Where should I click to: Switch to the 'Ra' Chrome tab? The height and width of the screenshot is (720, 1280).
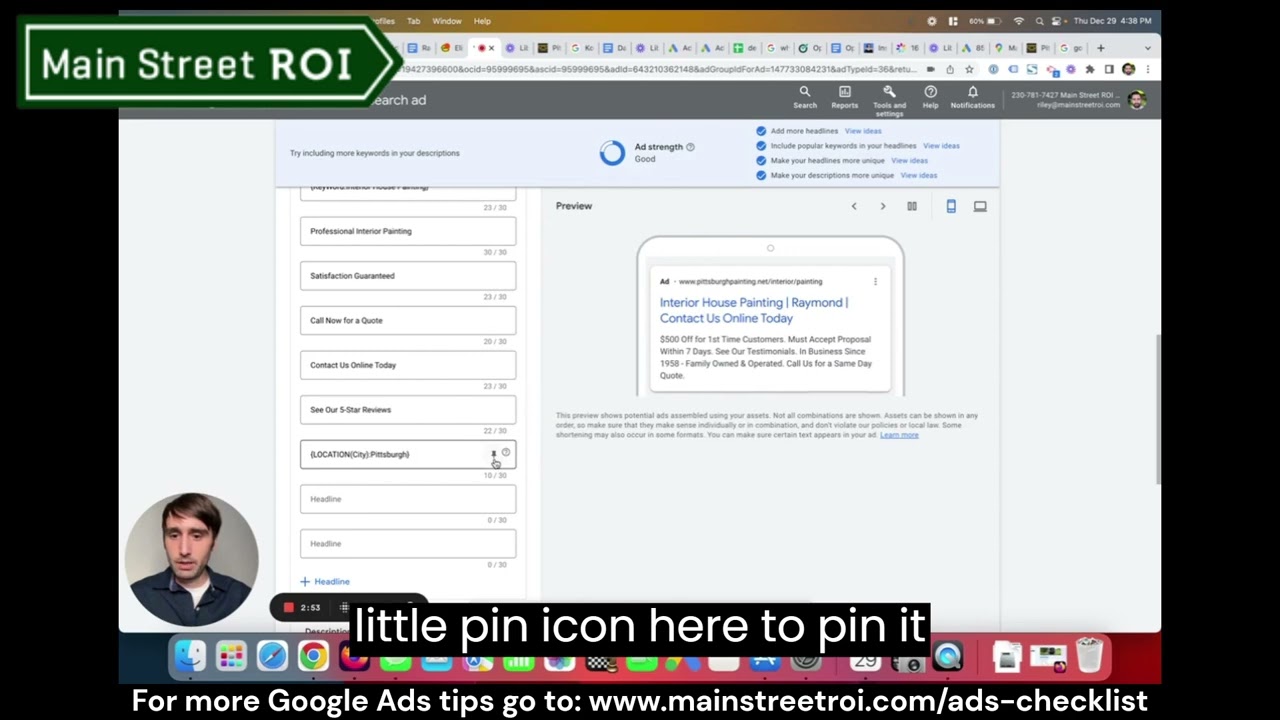(419, 48)
